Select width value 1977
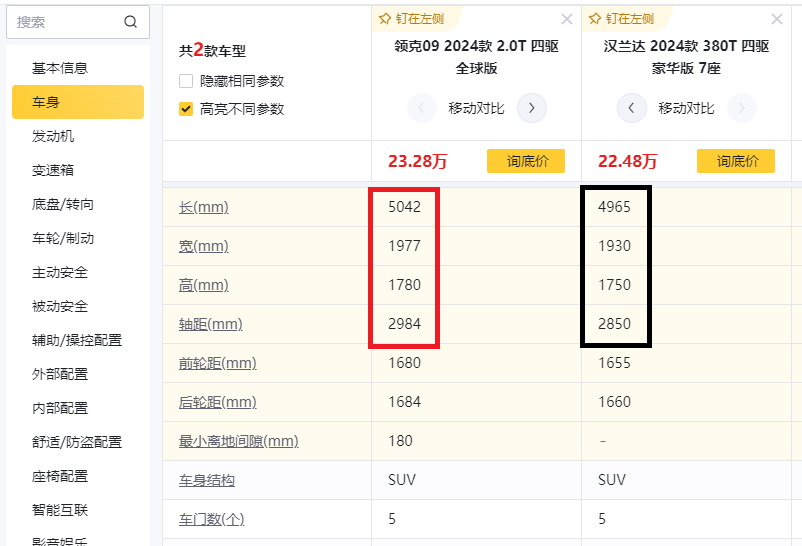The image size is (802, 546). pyautogui.click(x=405, y=246)
